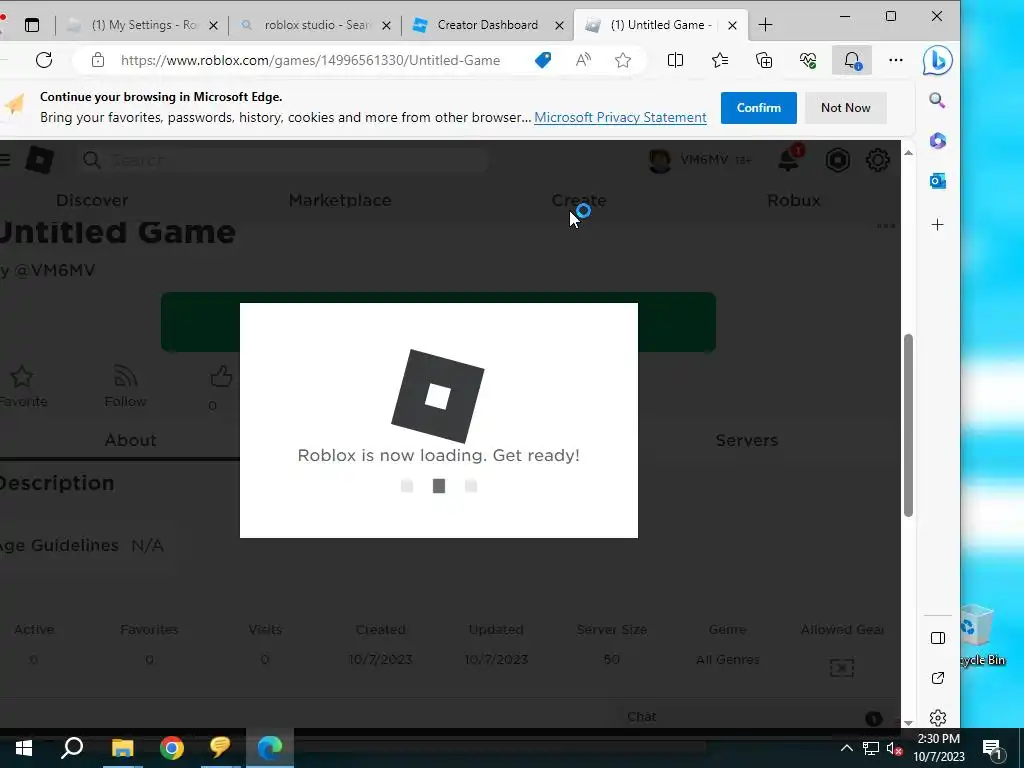Image resolution: width=1024 pixels, height=768 pixels.
Task: Close the Creator Dashboard tab
Action: [x=559, y=25]
